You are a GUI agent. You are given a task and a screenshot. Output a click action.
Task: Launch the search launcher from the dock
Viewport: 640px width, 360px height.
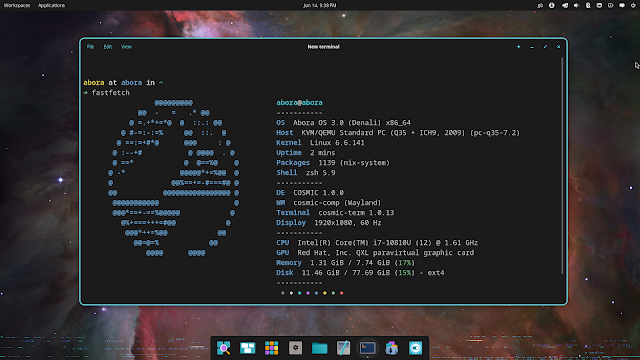tap(224, 348)
